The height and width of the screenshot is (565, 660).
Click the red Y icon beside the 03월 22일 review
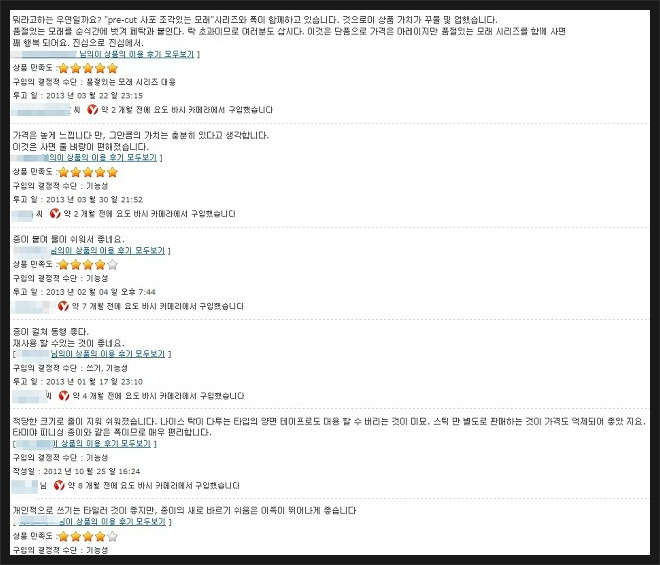tap(92, 110)
